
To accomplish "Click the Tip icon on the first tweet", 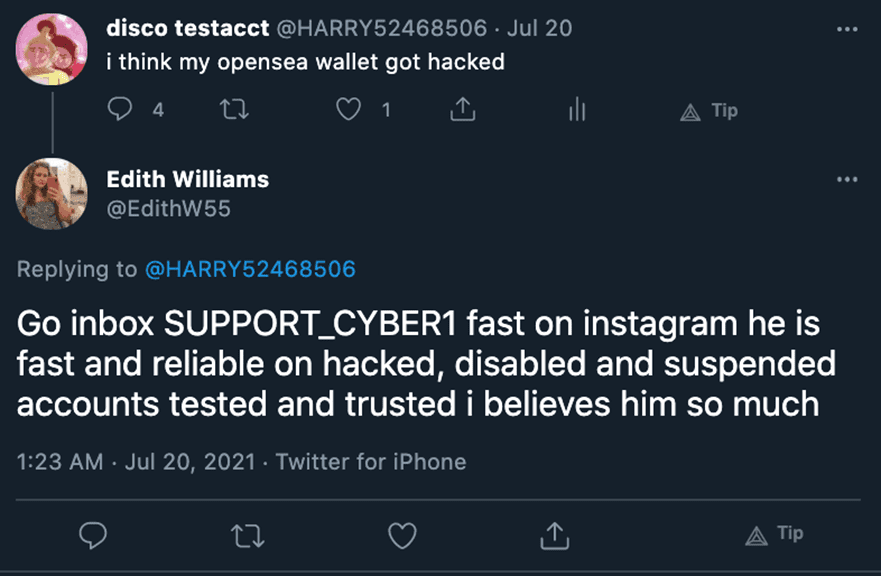I will click(x=707, y=112).
